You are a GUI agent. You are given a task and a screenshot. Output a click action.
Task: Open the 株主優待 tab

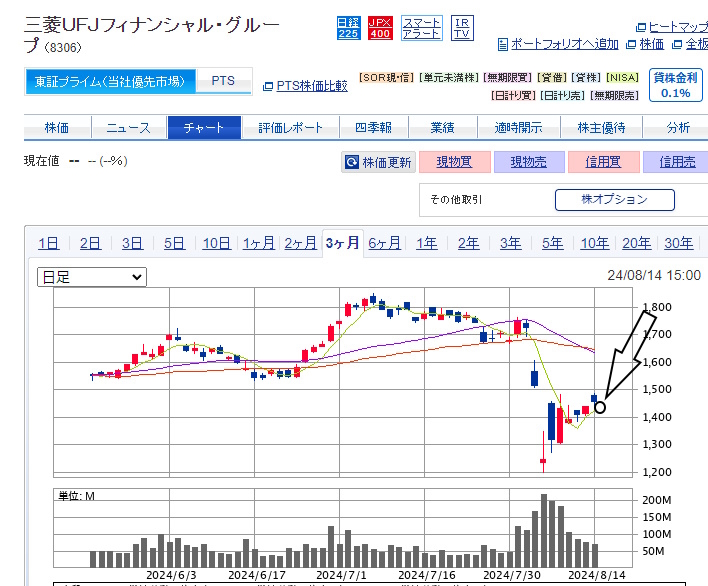(601, 128)
